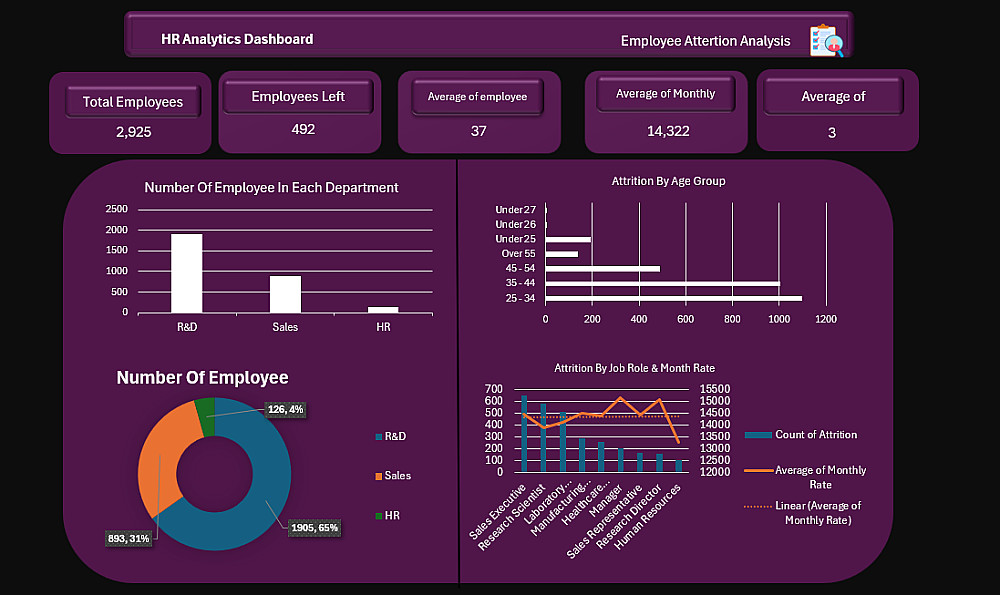Click the R&D blue legend swatch
1000x595 pixels.
379,437
